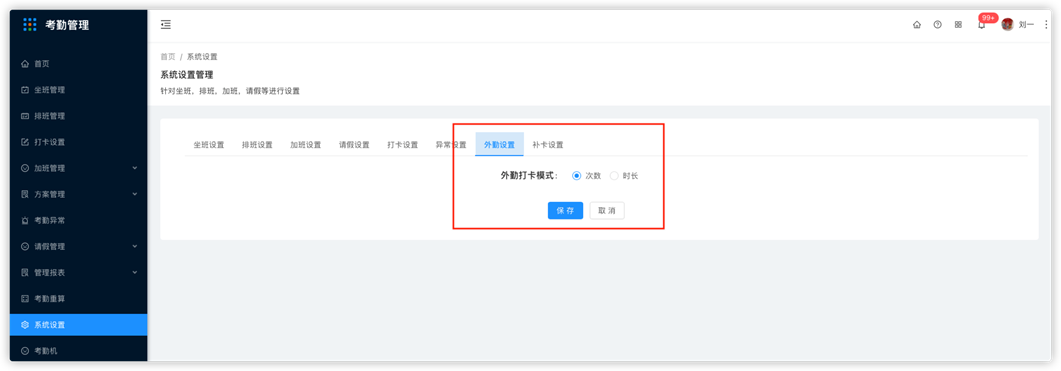This screenshot has height=371, width=1061.
Task: Open the vertical three-dots more menu
Action: coord(1046,24)
